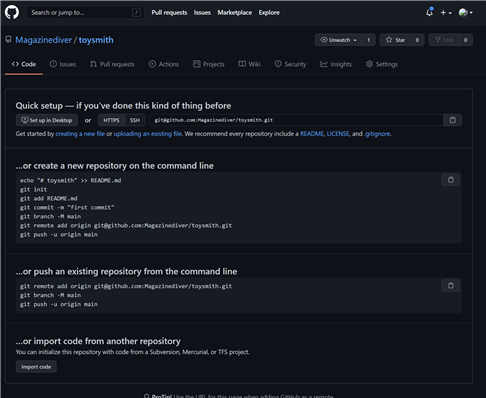Click the 'git add README.md' line
The width and height of the screenshot is (486, 398).
[49, 198]
